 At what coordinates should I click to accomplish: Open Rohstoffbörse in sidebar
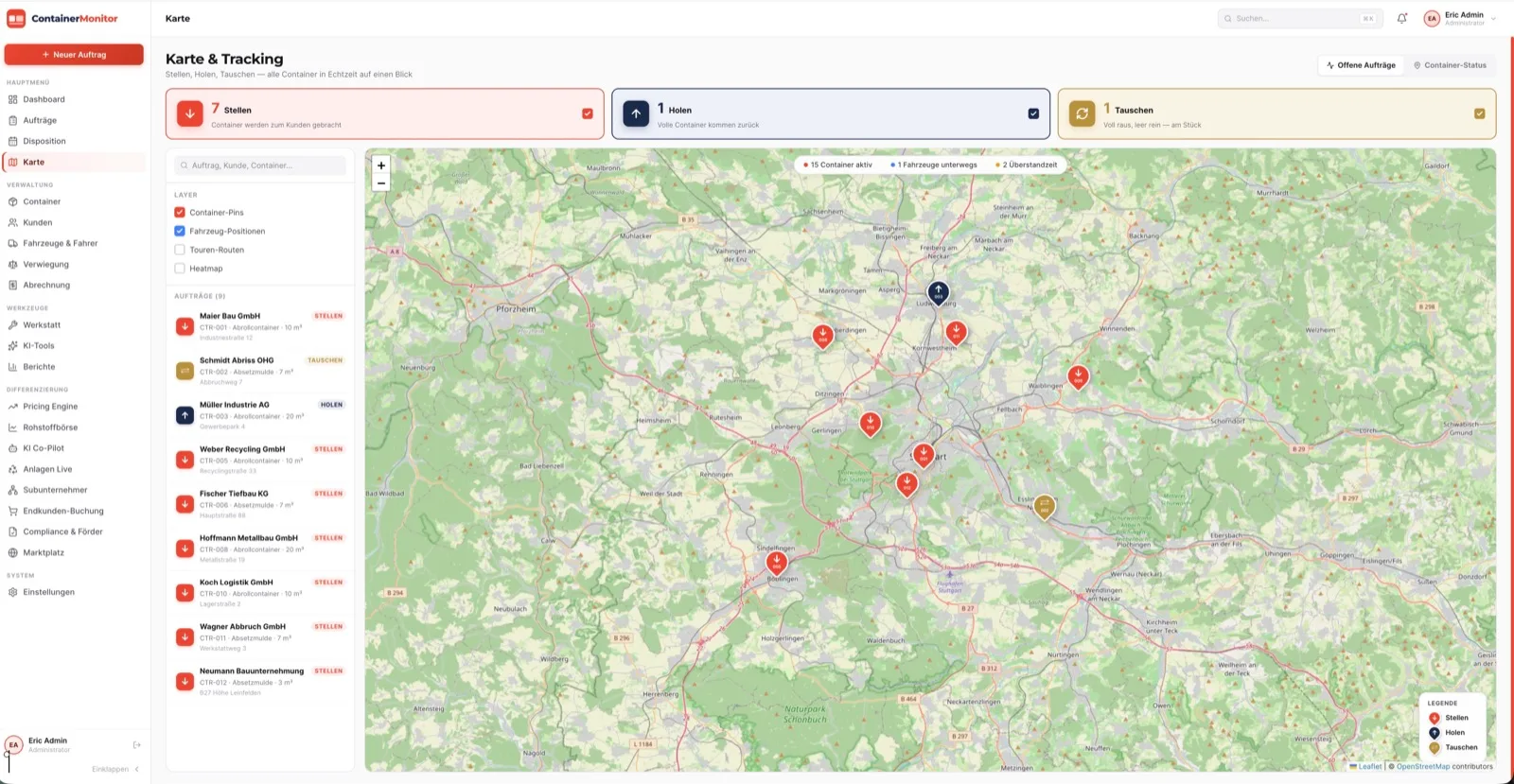(x=75, y=427)
